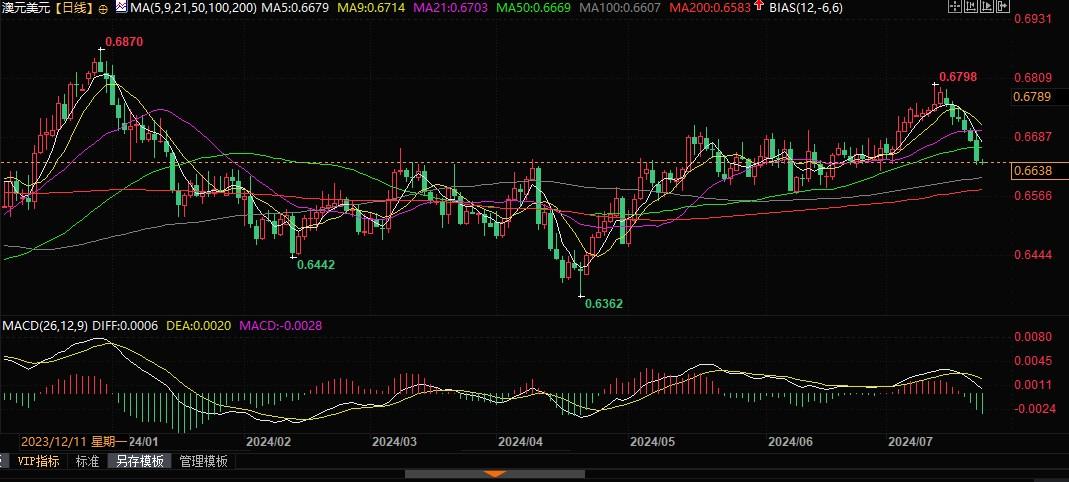Open the 管理模板 tab
The width and height of the screenshot is (1069, 482).
(x=203, y=462)
